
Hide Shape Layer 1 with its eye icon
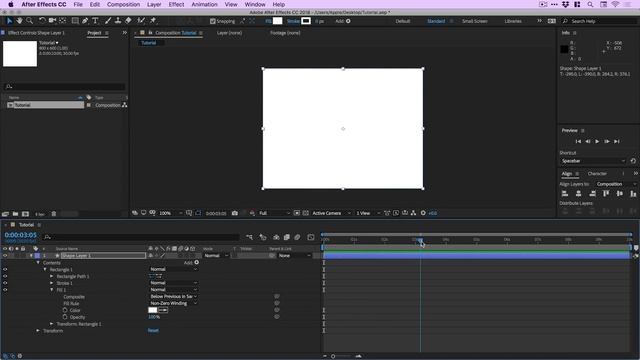[5, 256]
